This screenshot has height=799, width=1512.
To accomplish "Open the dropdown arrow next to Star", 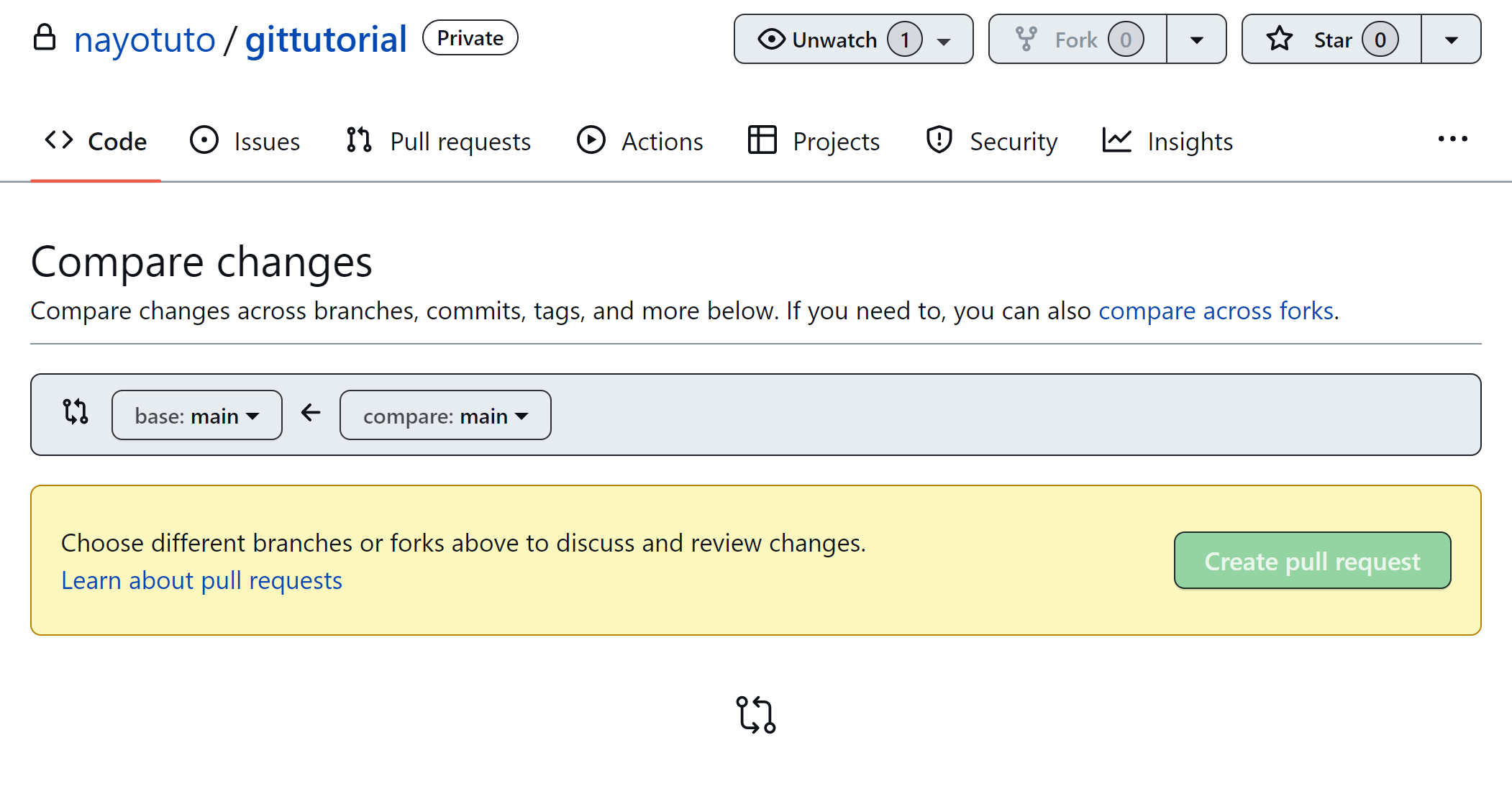I will 1451,40.
